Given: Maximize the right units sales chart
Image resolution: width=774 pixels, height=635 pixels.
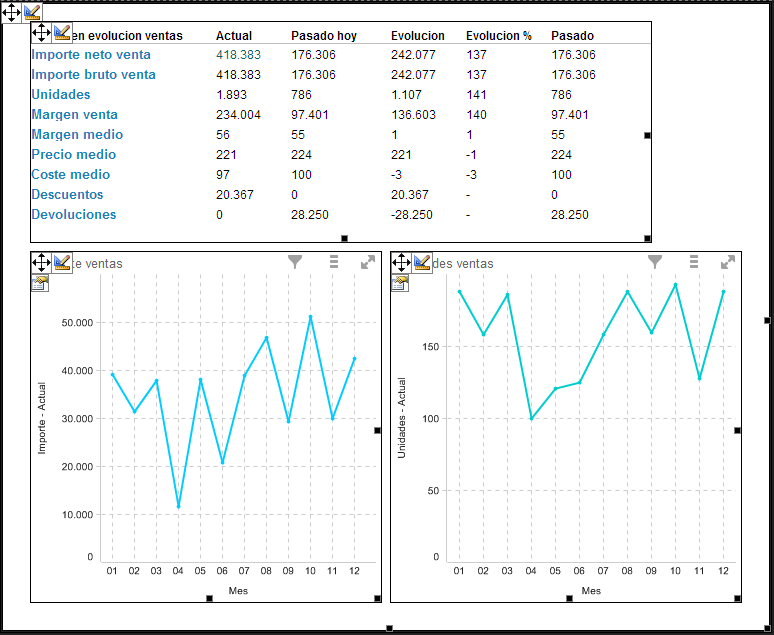Looking at the screenshot, I should 728,262.
